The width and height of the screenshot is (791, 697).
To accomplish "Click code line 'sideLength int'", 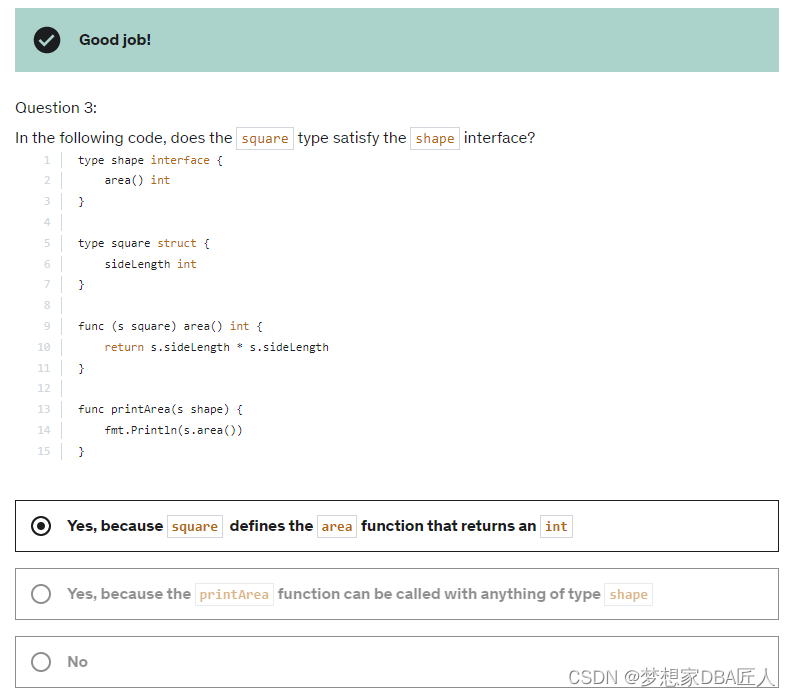I will pos(150,264).
